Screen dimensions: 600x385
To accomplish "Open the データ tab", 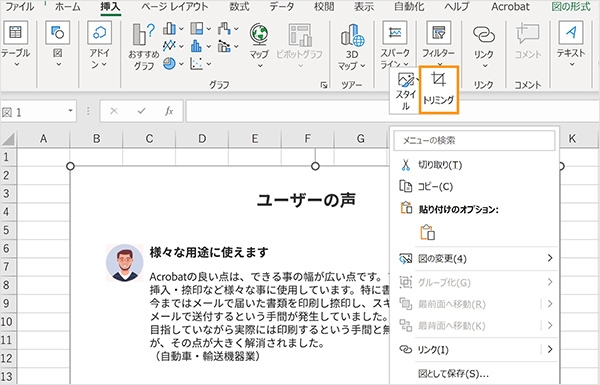I will (281, 7).
